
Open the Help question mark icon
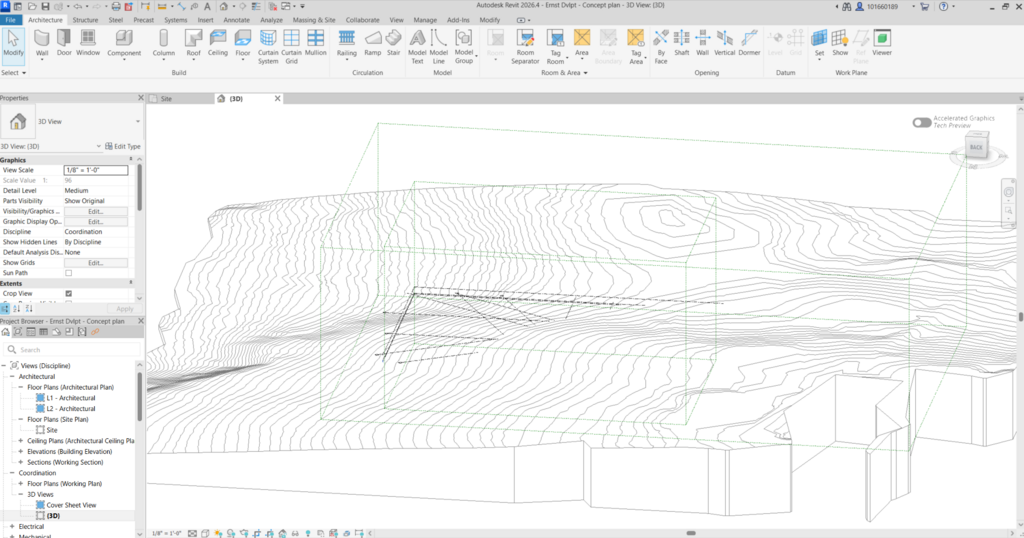[x=943, y=7]
